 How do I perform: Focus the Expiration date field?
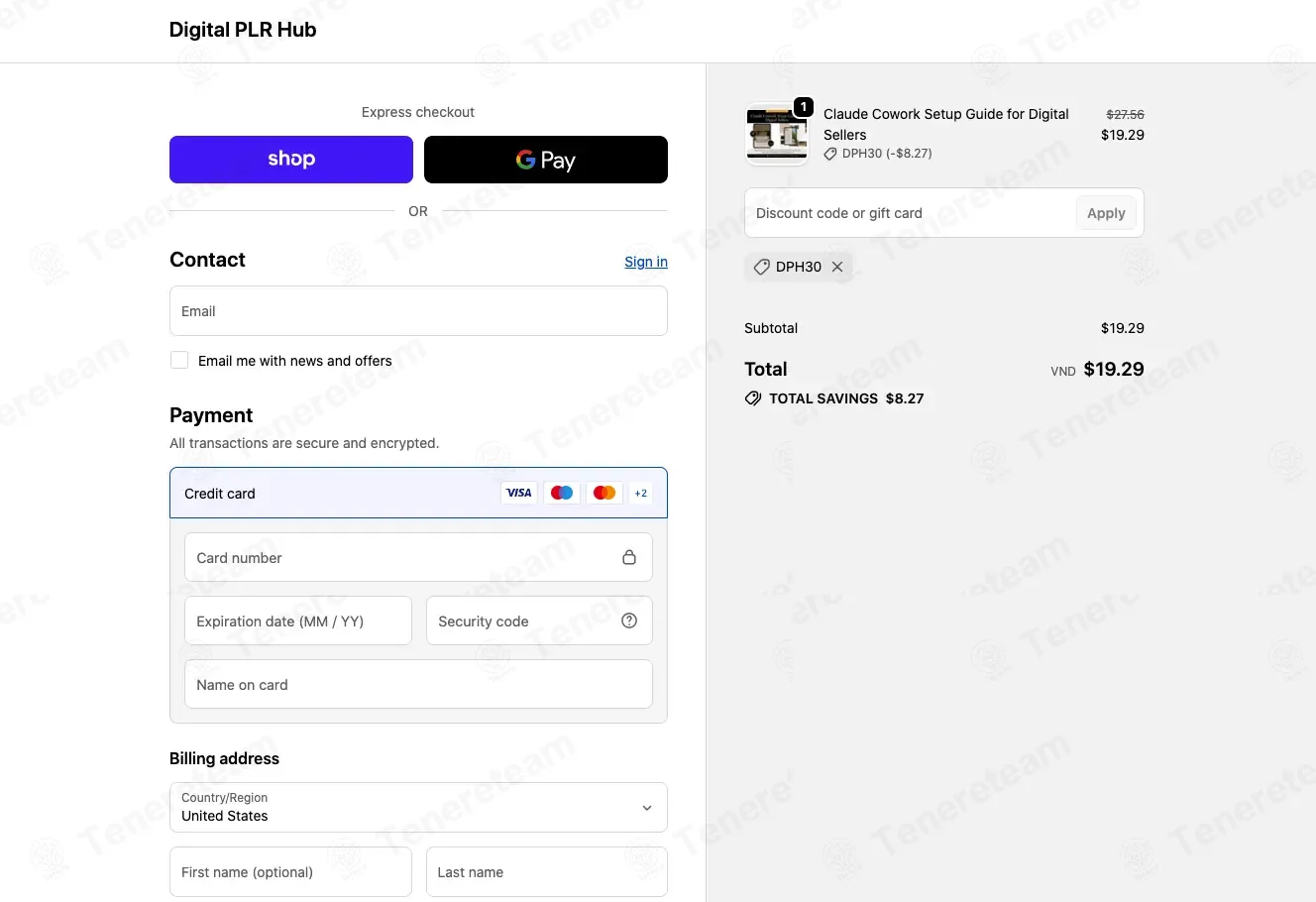(x=298, y=620)
